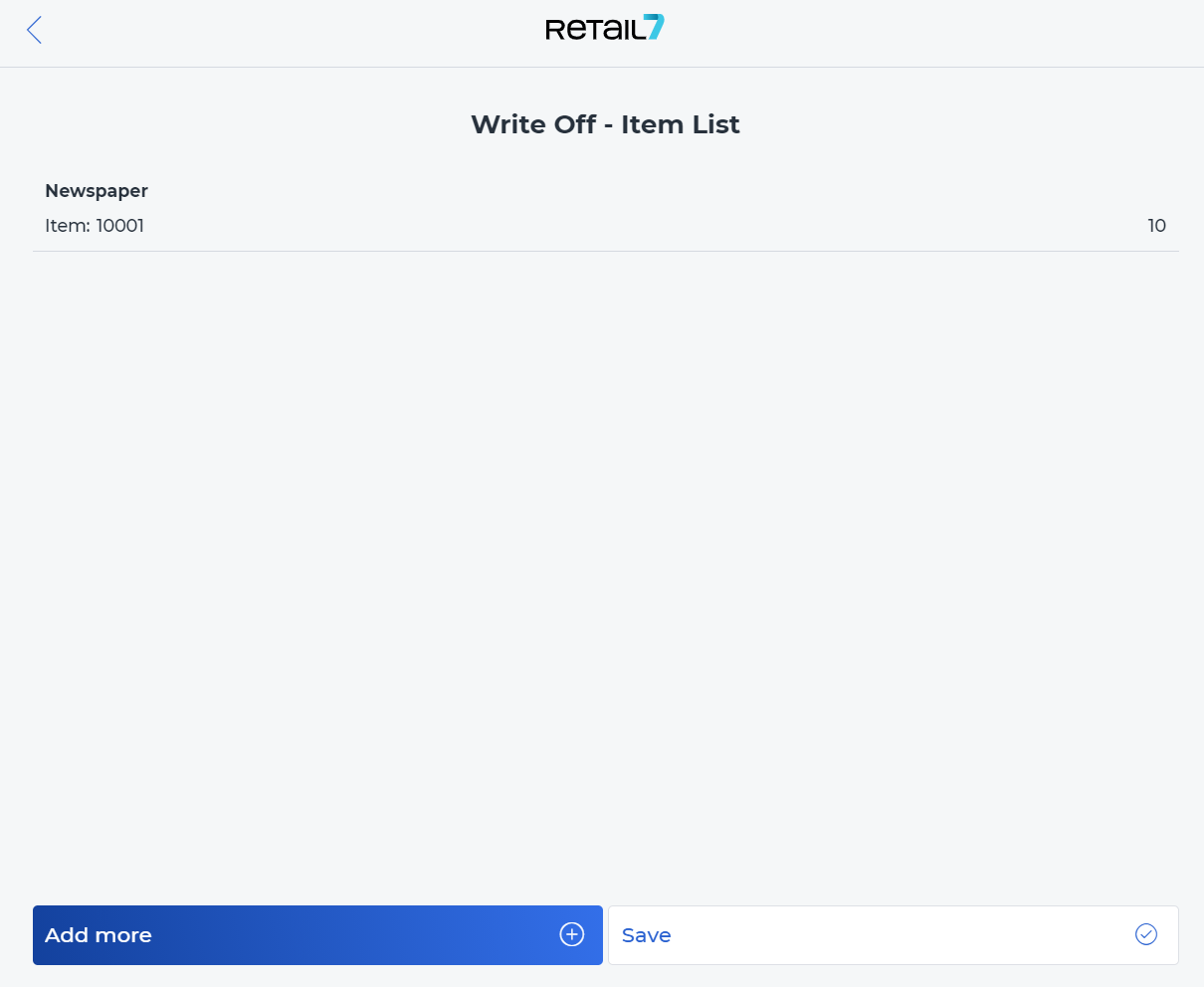
Task: Save the write off item list
Action: coord(894,935)
